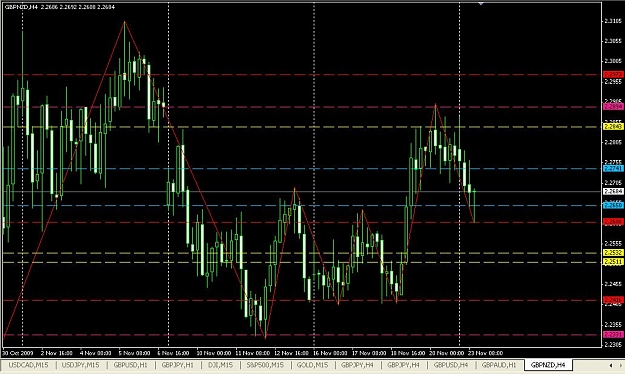Click the yellow 2.2532 price label
The width and height of the screenshot is (625, 374).
tap(613, 253)
